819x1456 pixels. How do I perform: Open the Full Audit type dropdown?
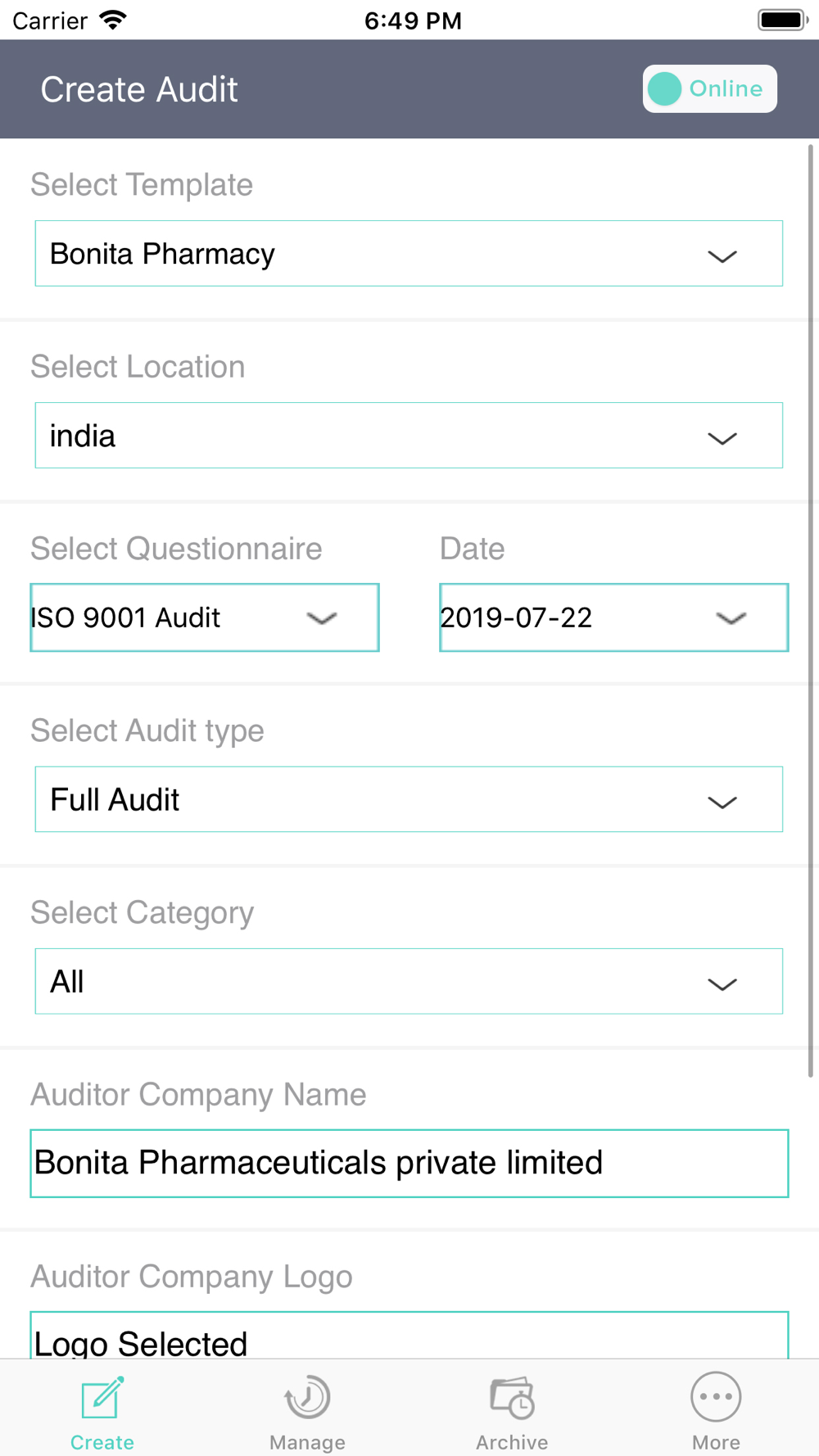[409, 799]
